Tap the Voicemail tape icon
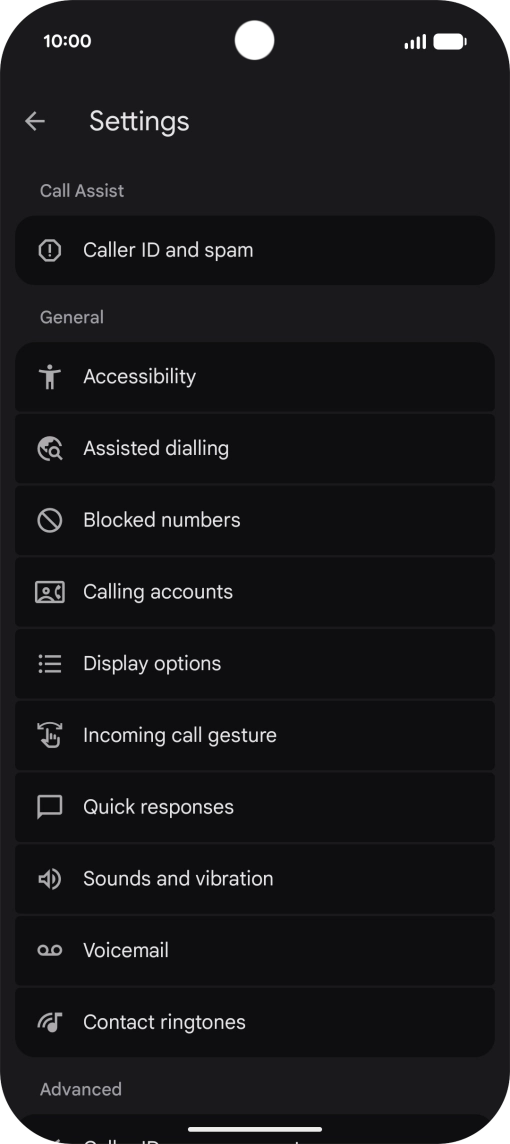The height and width of the screenshot is (1144, 510). tap(50, 950)
